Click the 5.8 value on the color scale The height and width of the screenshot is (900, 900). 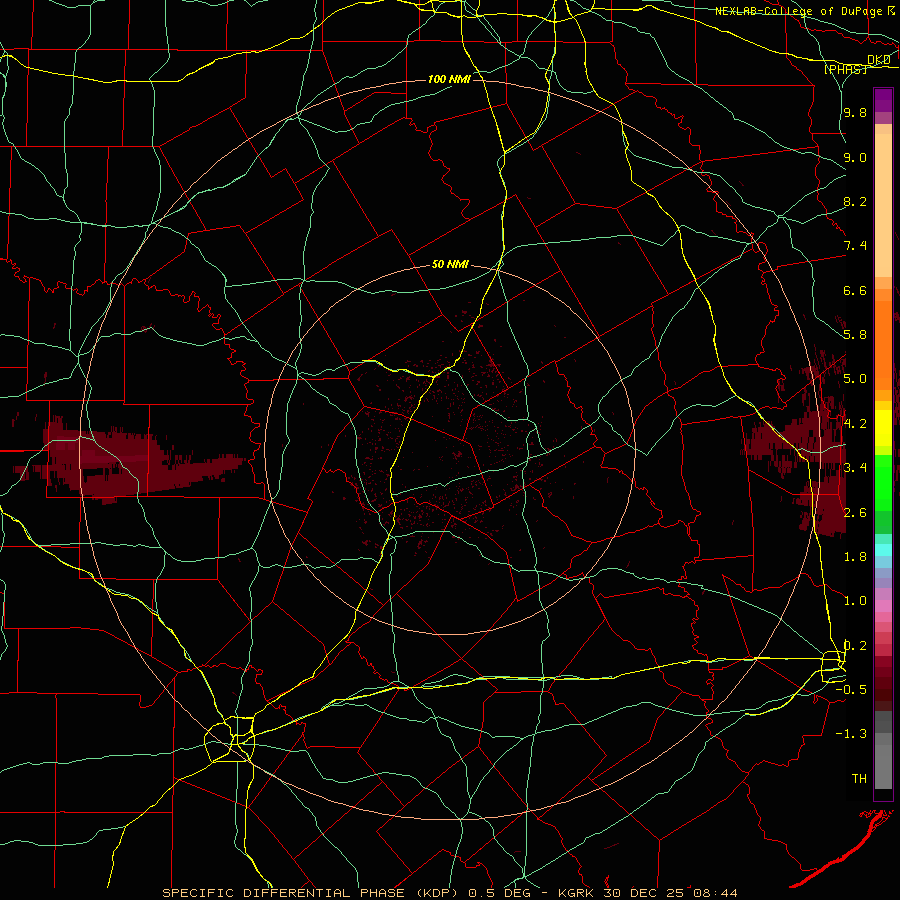click(855, 334)
